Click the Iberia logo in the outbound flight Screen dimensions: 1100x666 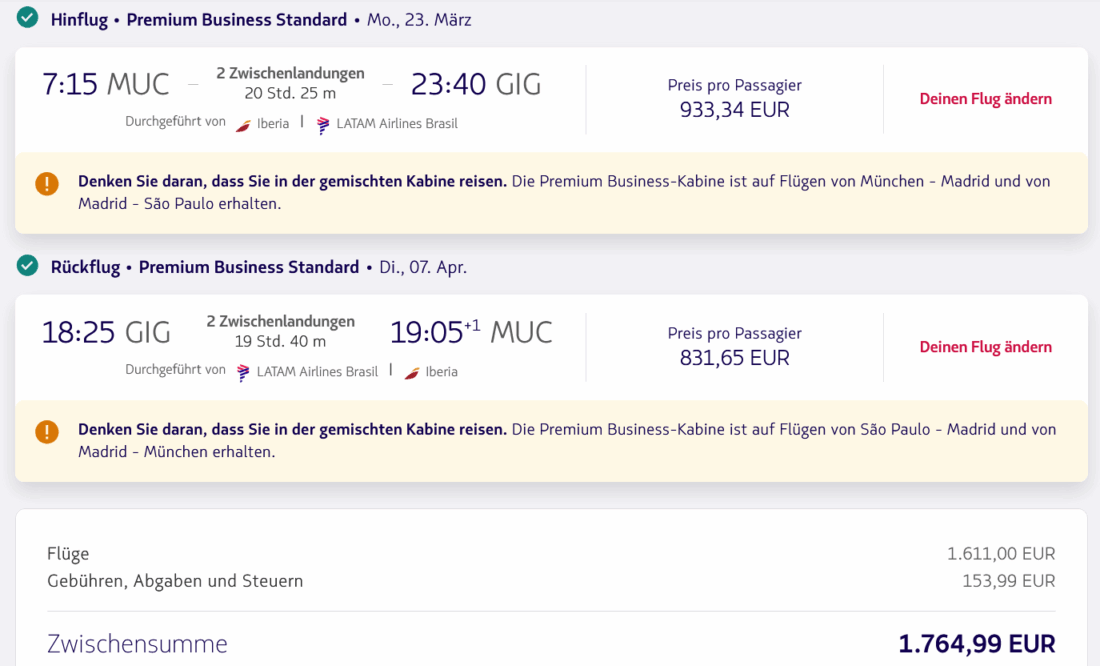coord(243,125)
